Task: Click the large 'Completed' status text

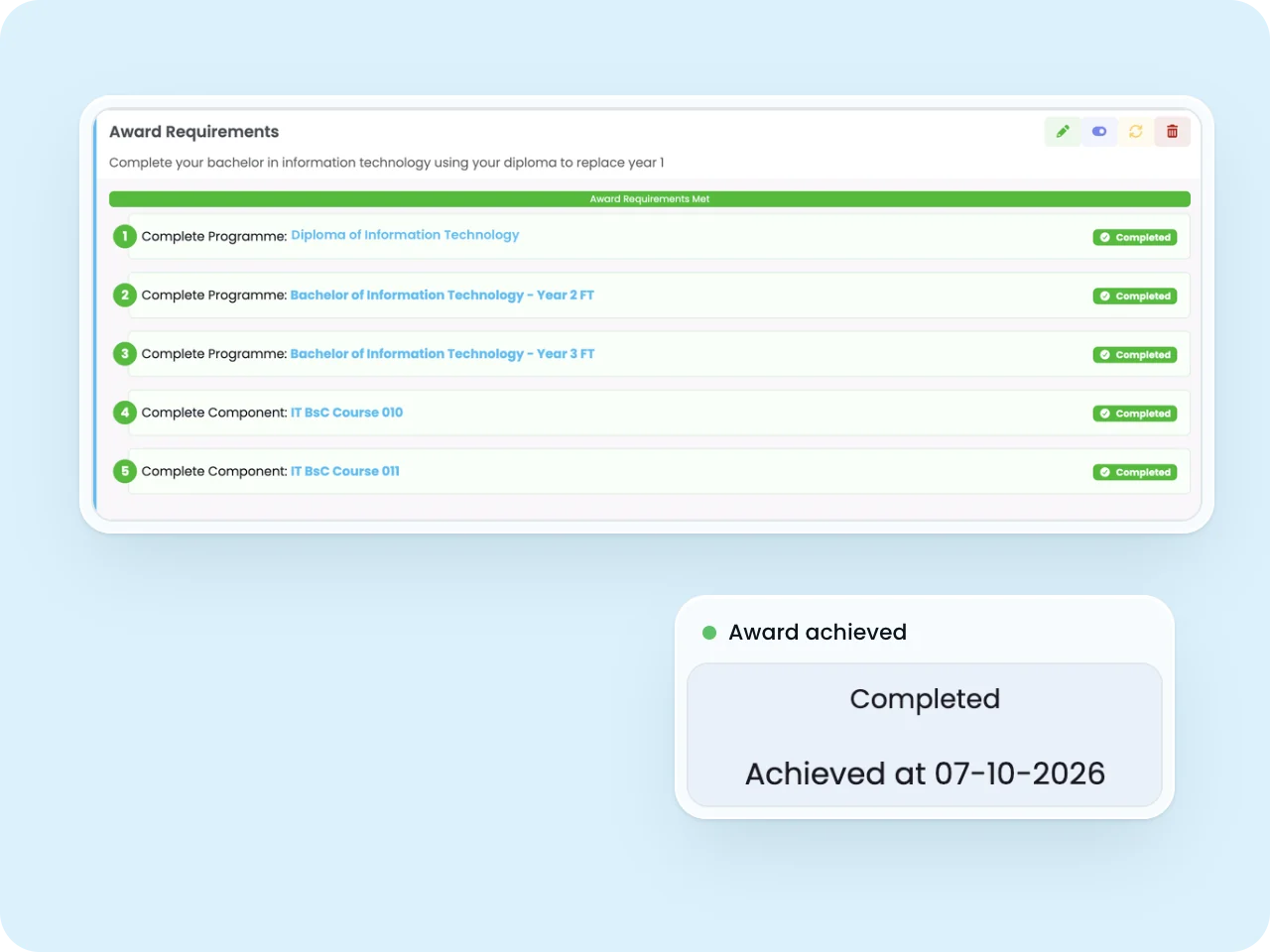Action: pyautogui.click(x=925, y=699)
